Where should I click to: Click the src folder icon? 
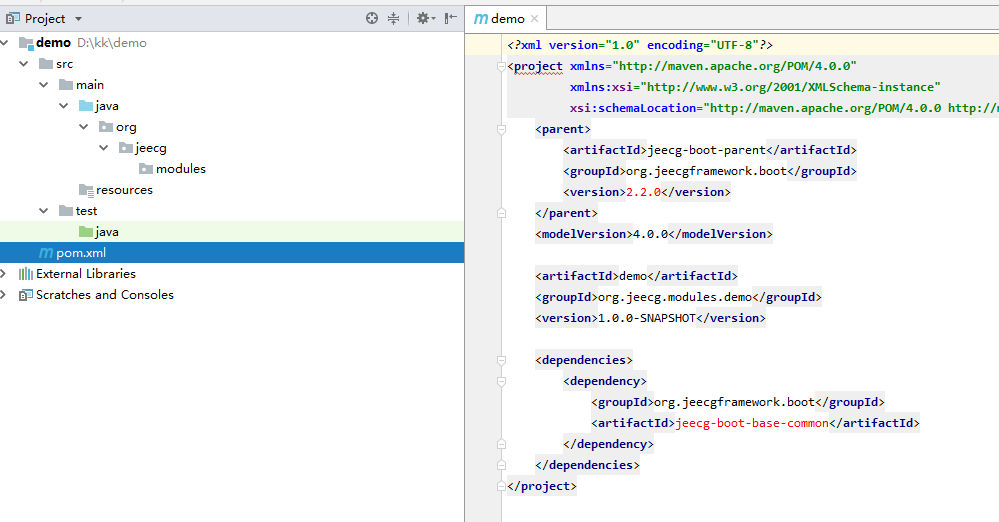pos(46,64)
